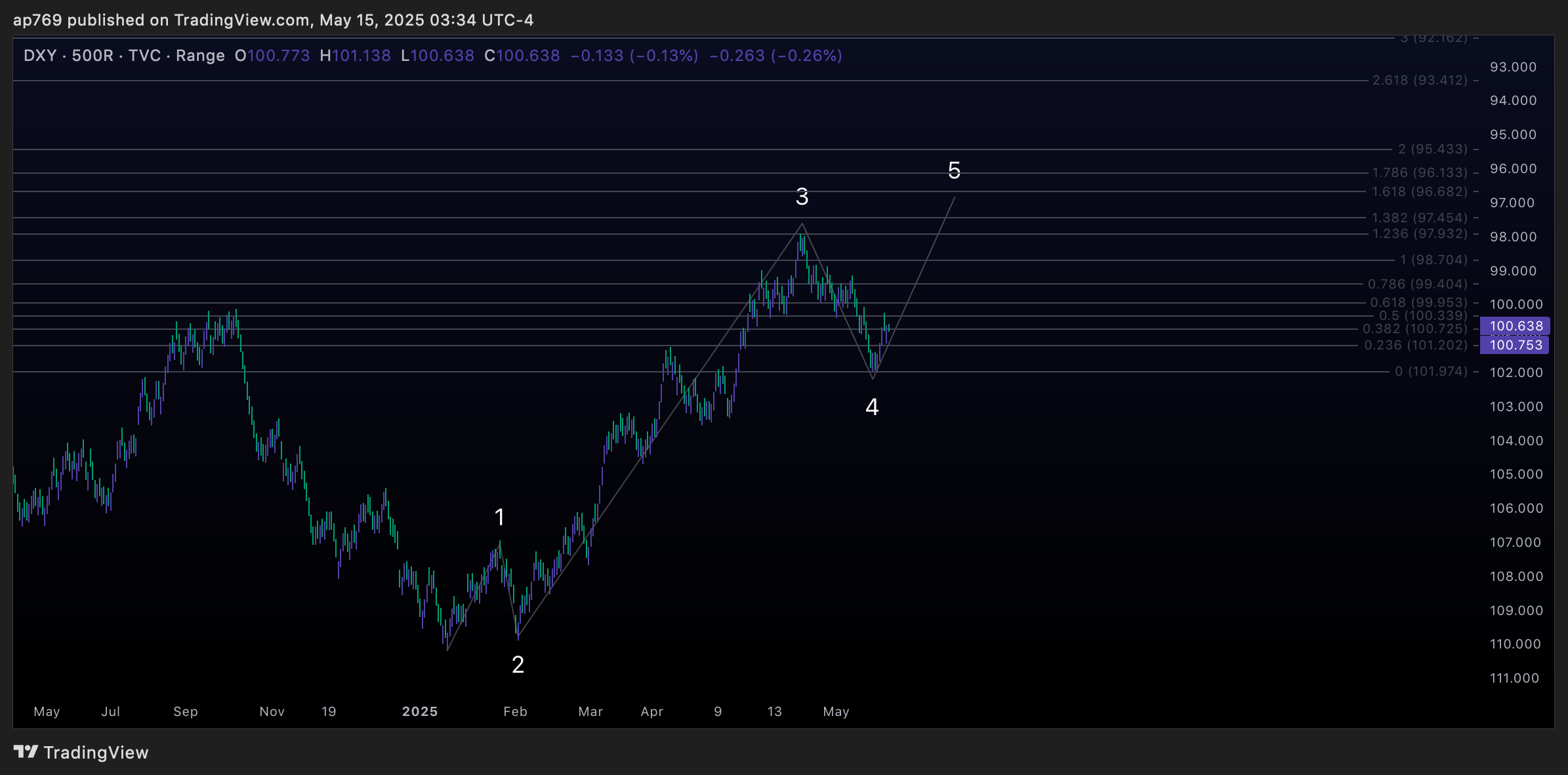Select the Fibonacci level 1.618 (96.682)
This screenshot has height=775, width=1568.
click(x=1420, y=191)
